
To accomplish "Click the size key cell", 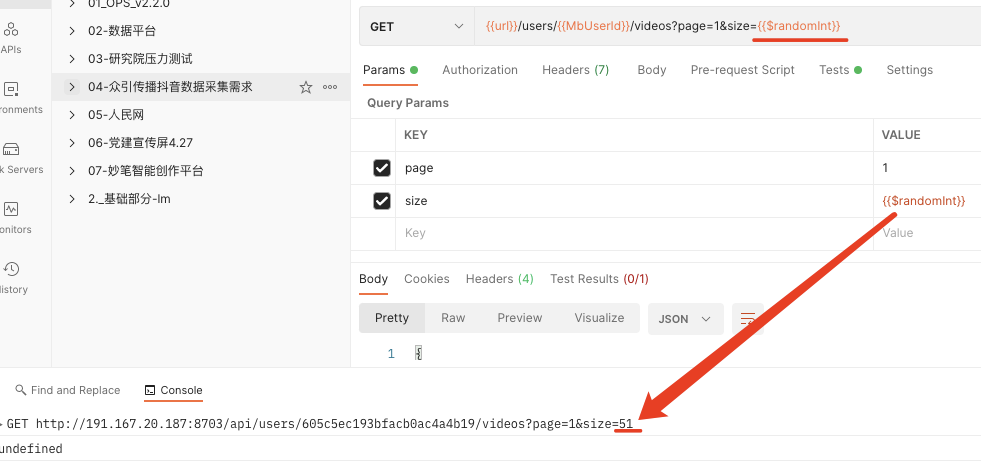I will (634, 201).
